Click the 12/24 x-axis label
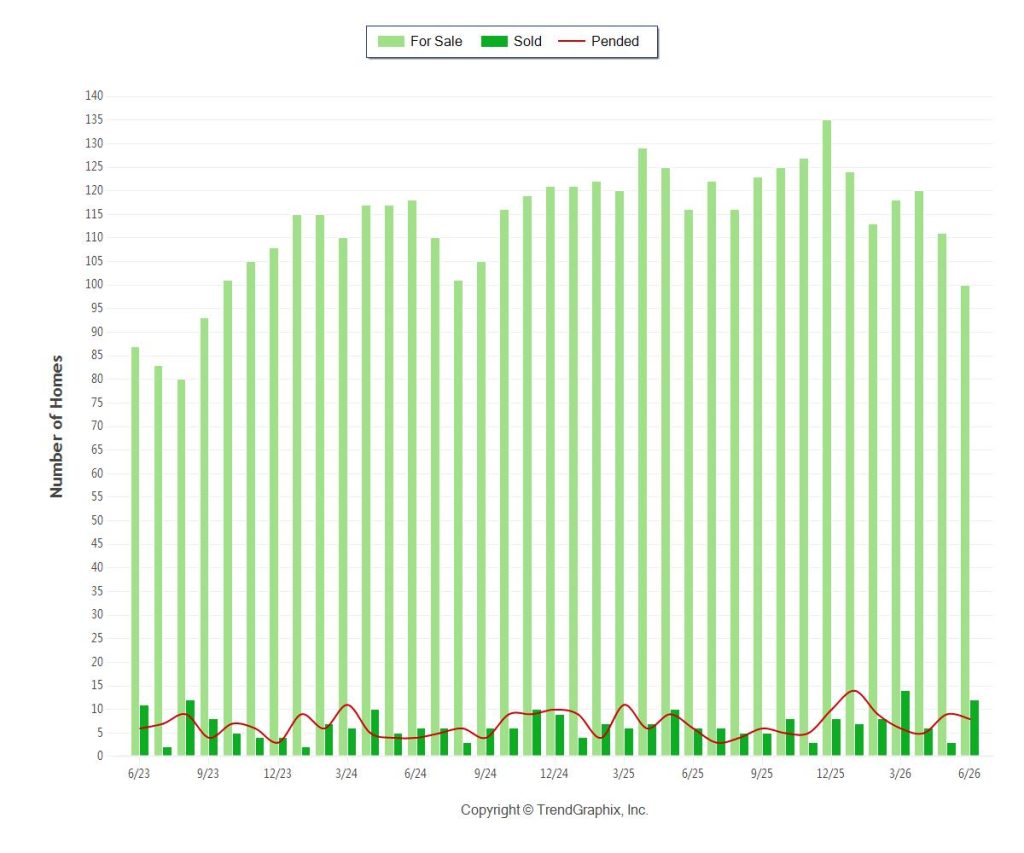1024x853 pixels. [x=554, y=773]
